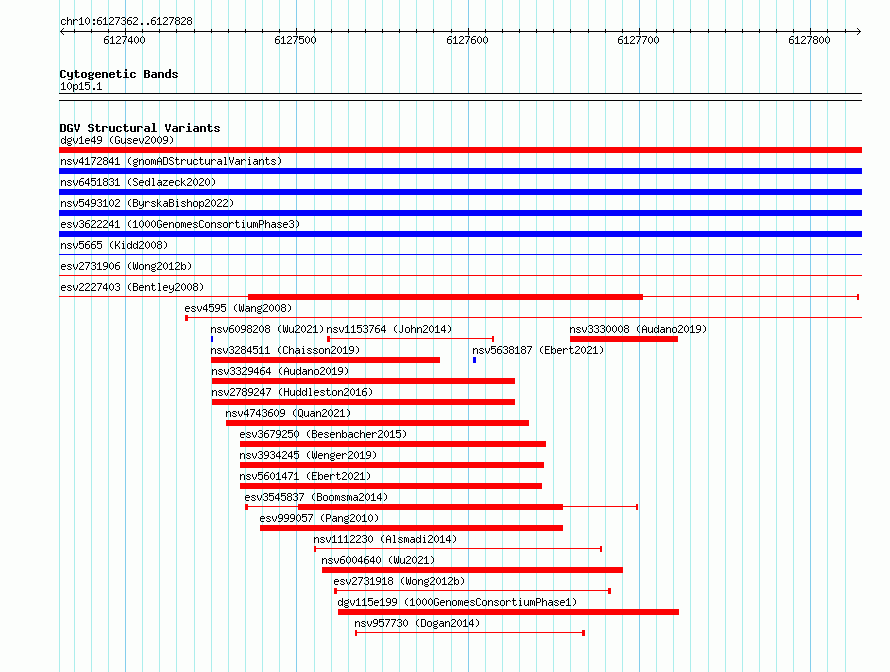Image resolution: width=890 pixels, height=672 pixels.
Task: Click the red bar under nsv3284511 (Chaisson2019)
Action: [x=325, y=360]
